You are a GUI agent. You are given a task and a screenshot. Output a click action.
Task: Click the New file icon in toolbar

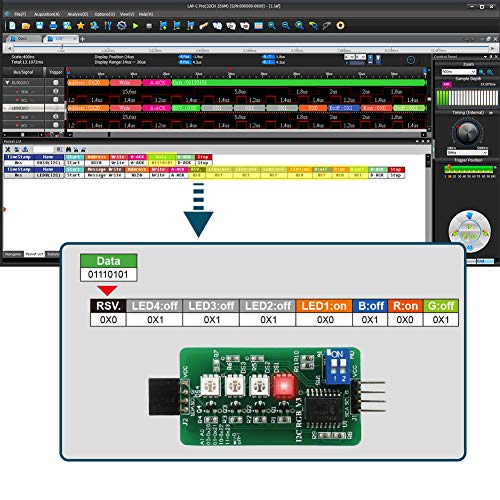coord(12,25)
